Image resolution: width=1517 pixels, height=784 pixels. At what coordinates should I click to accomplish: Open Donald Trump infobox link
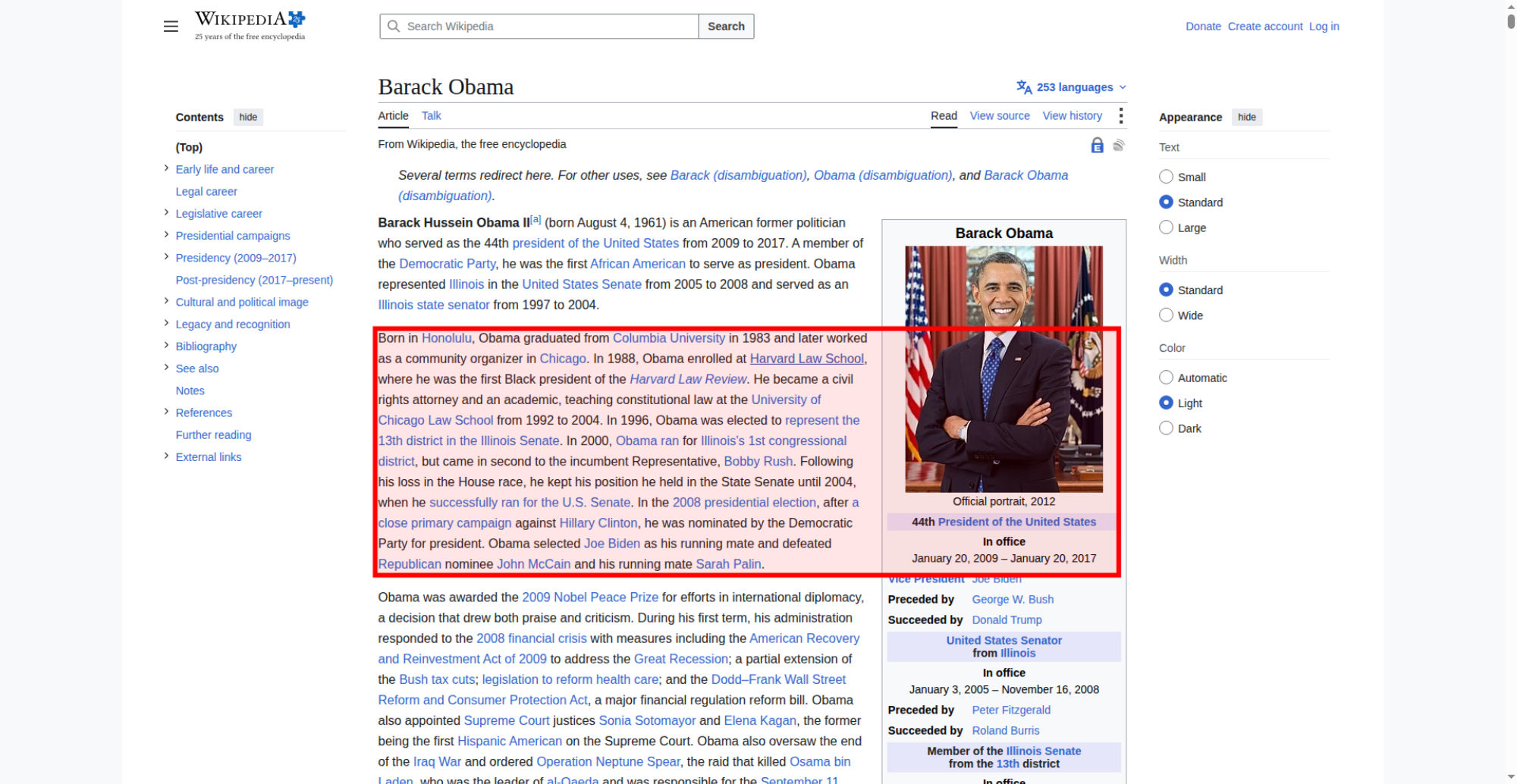(1007, 619)
